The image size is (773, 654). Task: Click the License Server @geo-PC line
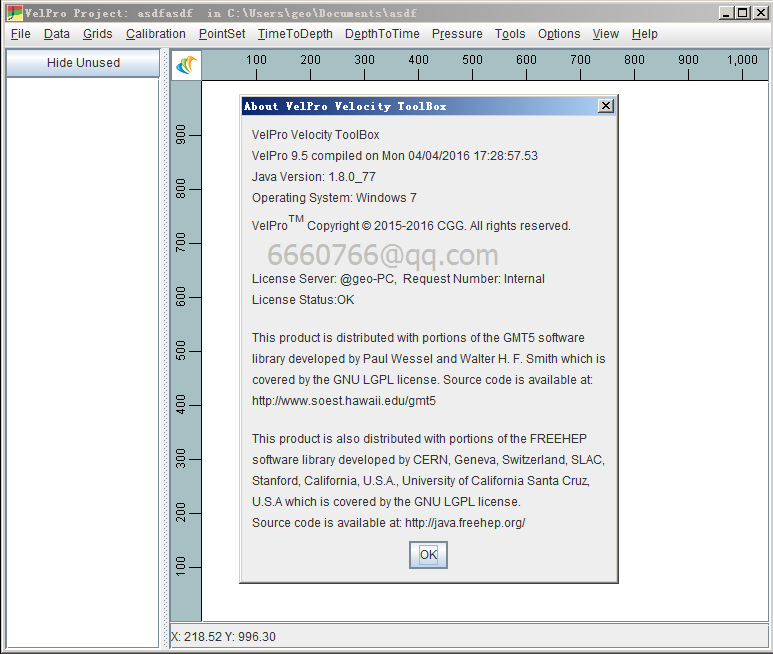(398, 279)
